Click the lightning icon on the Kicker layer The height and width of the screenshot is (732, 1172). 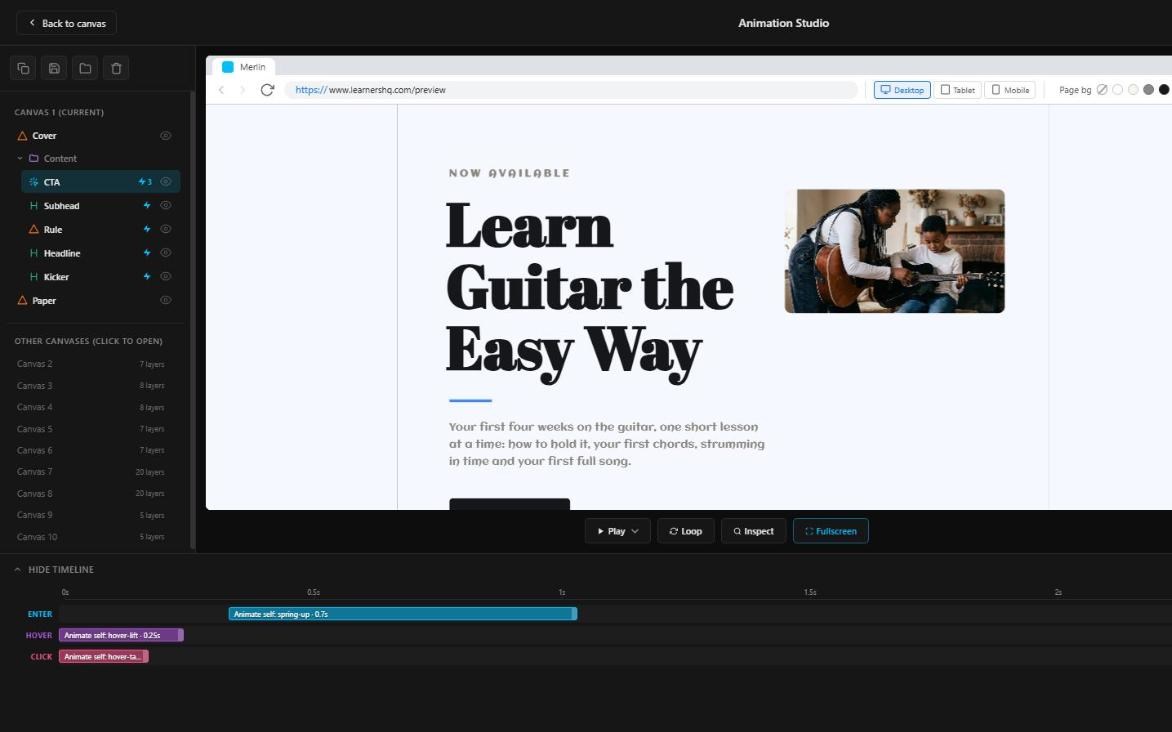(x=146, y=277)
